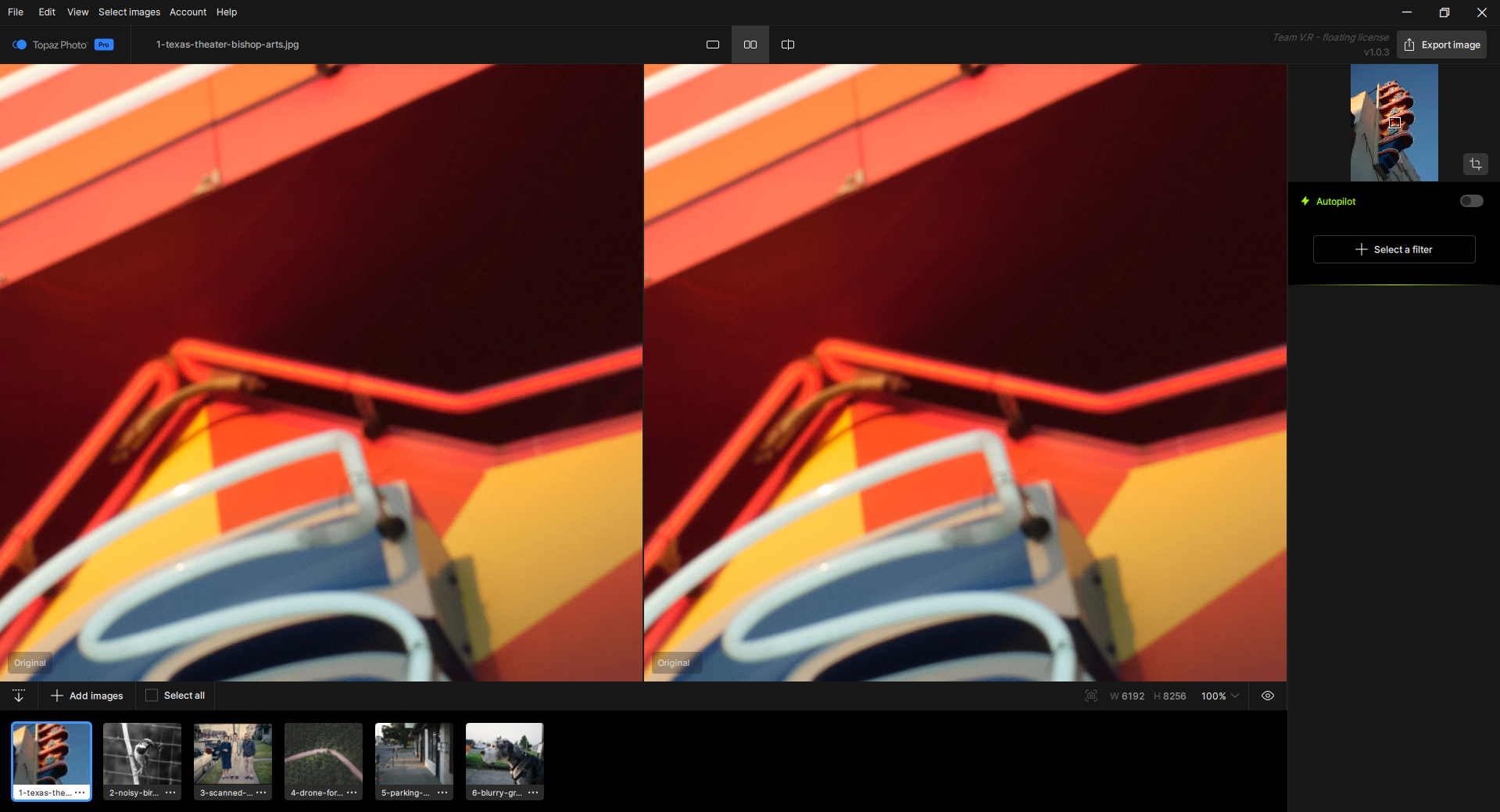Click the Select a filter button
This screenshot has height=812, width=1500.
pyautogui.click(x=1394, y=249)
